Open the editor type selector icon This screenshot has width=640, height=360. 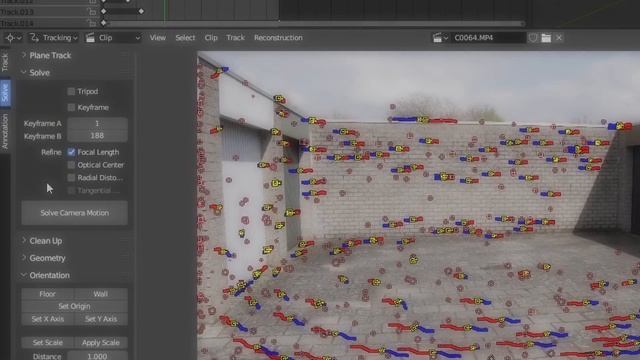13,38
